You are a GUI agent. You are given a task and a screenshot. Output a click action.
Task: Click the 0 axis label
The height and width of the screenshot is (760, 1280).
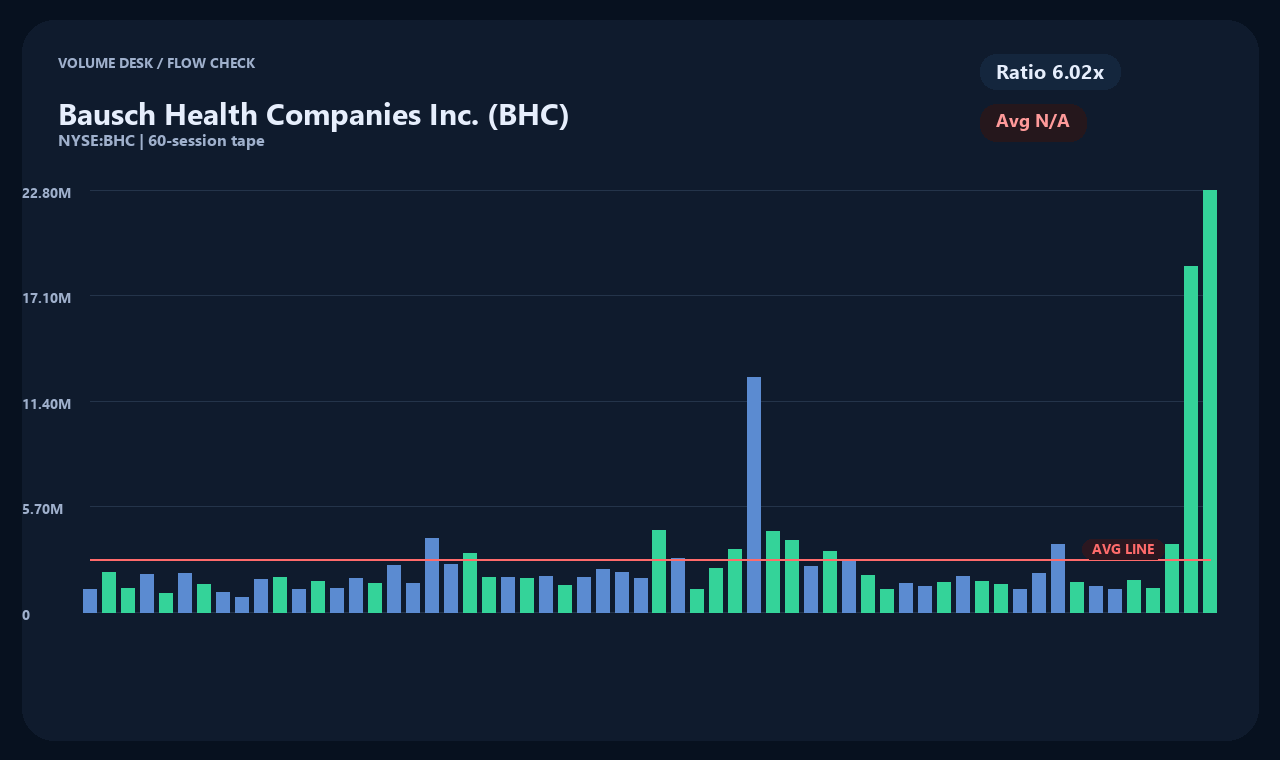26,614
